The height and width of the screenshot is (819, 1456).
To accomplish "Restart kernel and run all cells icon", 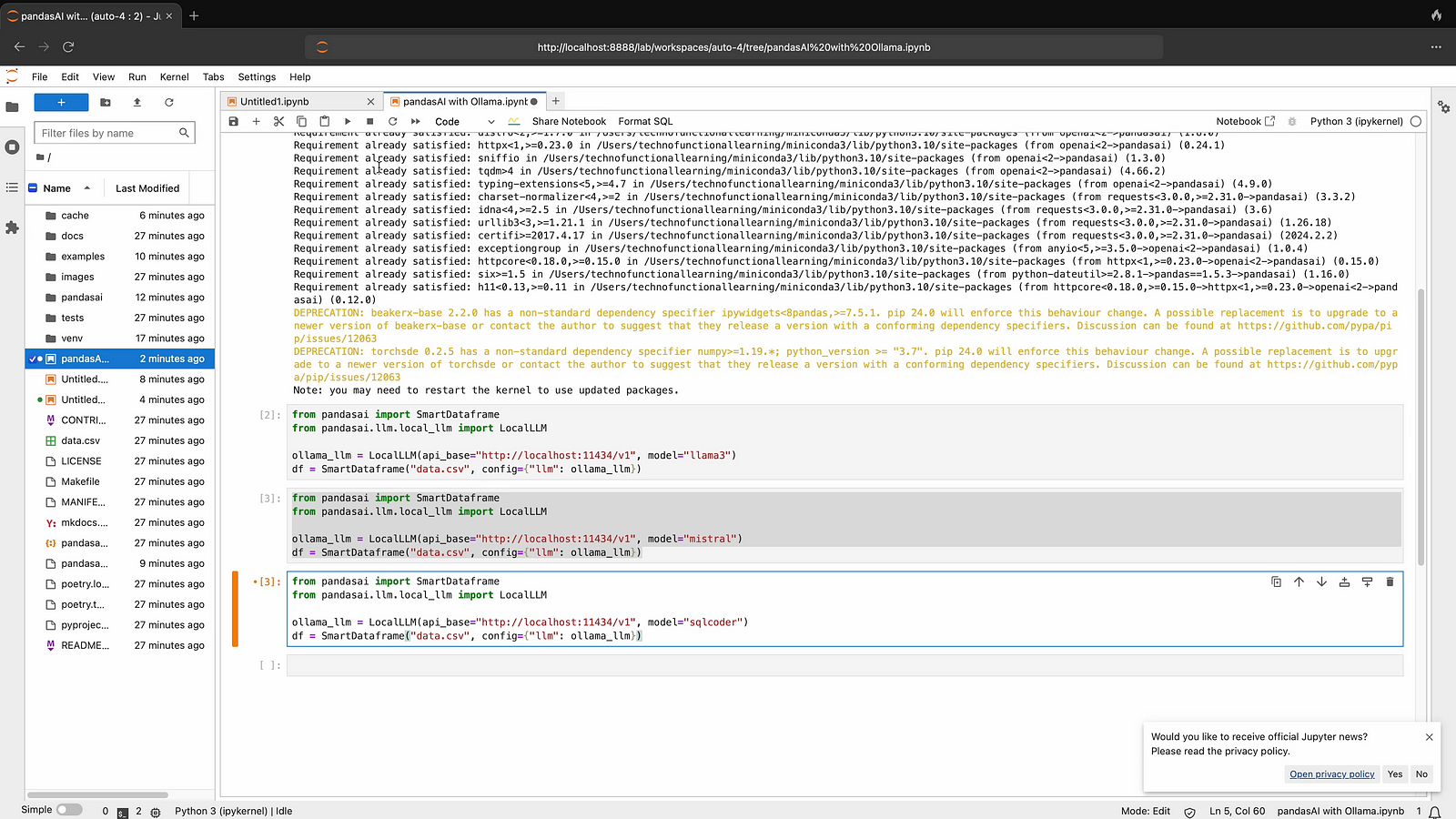I will pos(416,121).
